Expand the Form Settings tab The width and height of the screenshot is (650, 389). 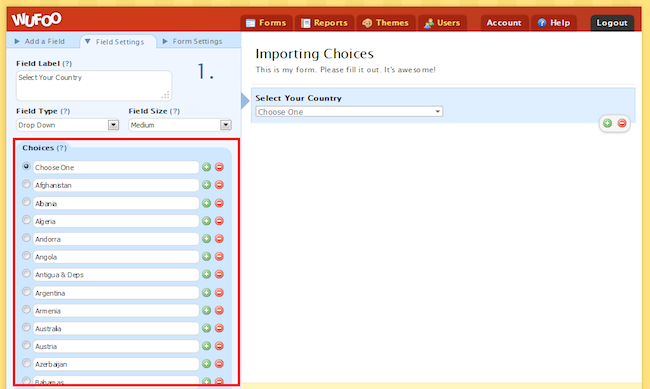coord(192,41)
